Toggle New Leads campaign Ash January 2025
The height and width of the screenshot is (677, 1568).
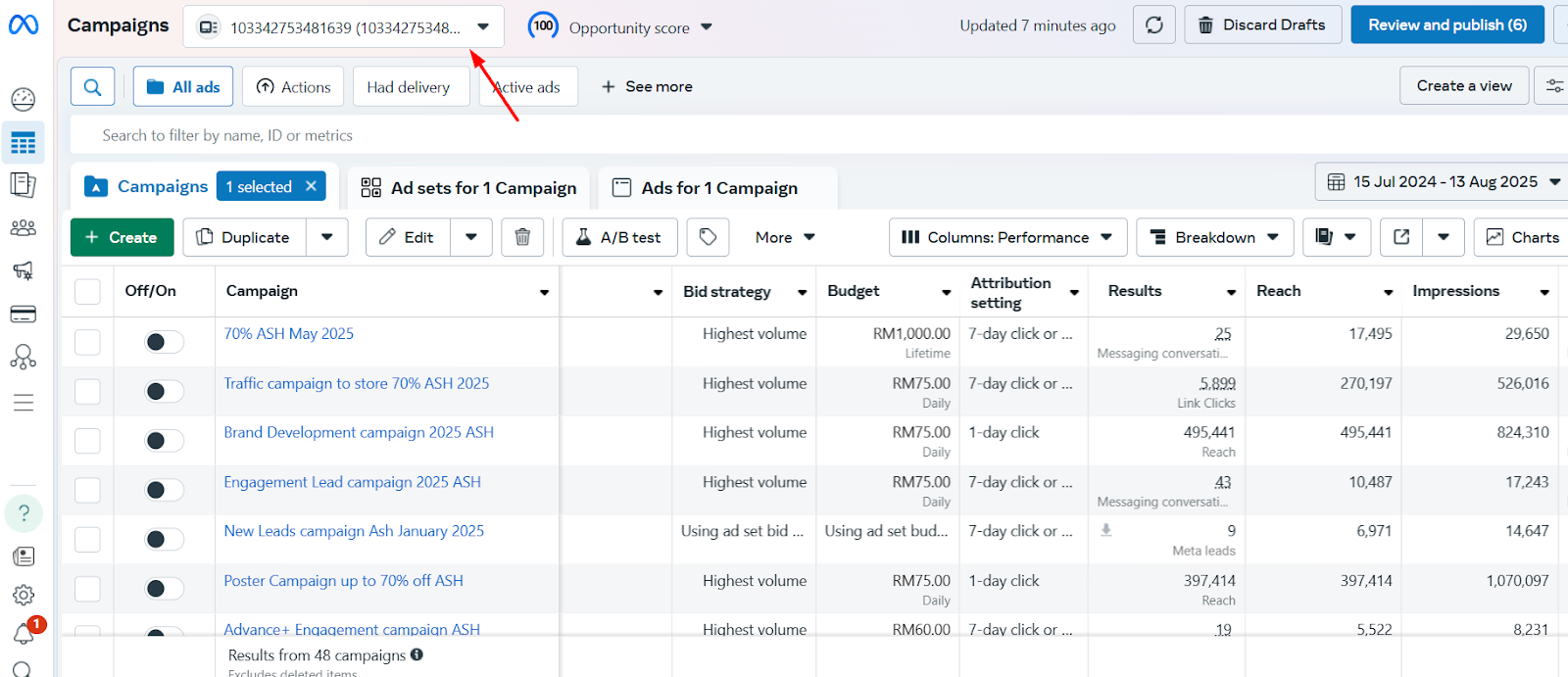coord(164,539)
